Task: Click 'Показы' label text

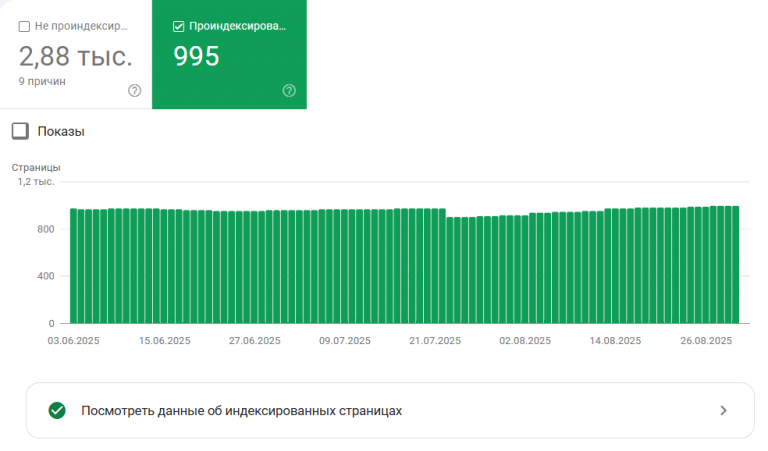Action: coord(61,131)
